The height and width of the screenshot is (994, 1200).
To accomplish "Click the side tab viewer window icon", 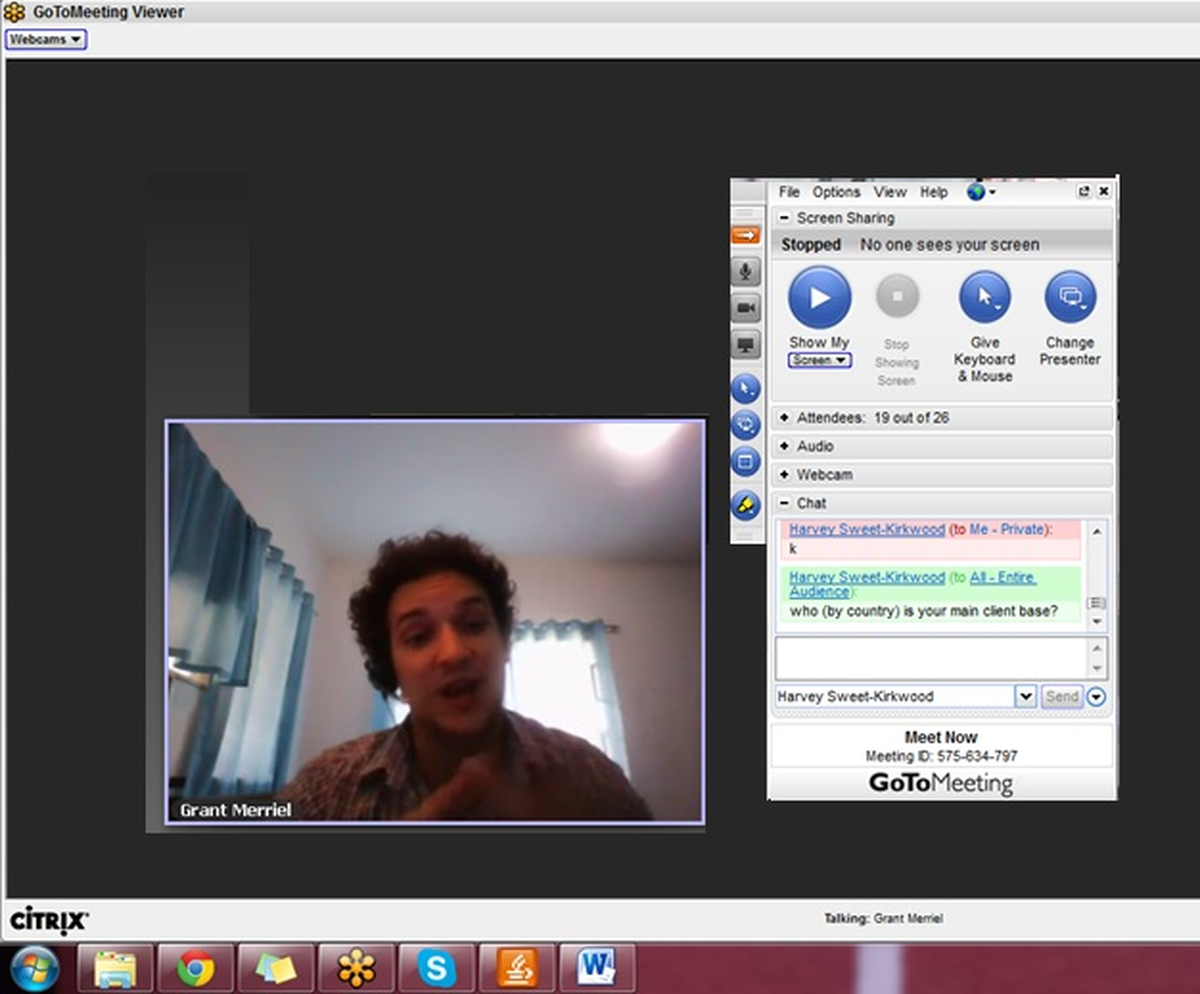I will (745, 462).
